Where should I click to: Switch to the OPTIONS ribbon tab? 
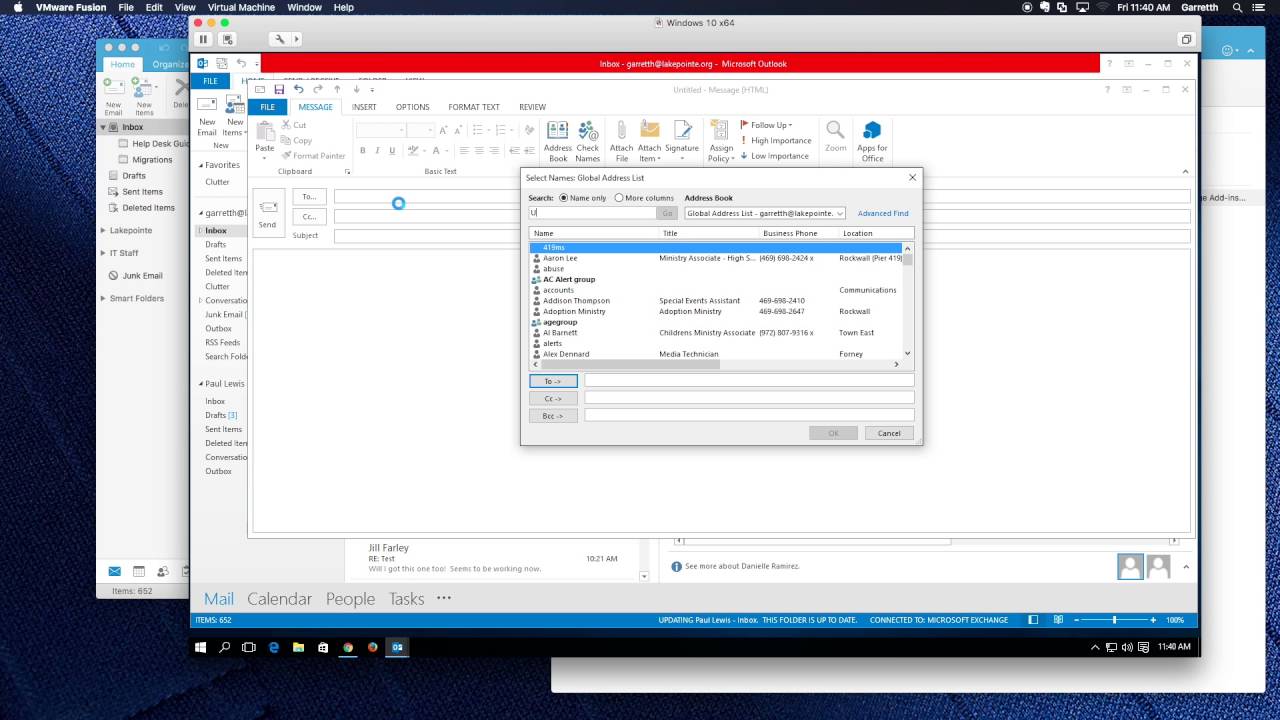412,107
